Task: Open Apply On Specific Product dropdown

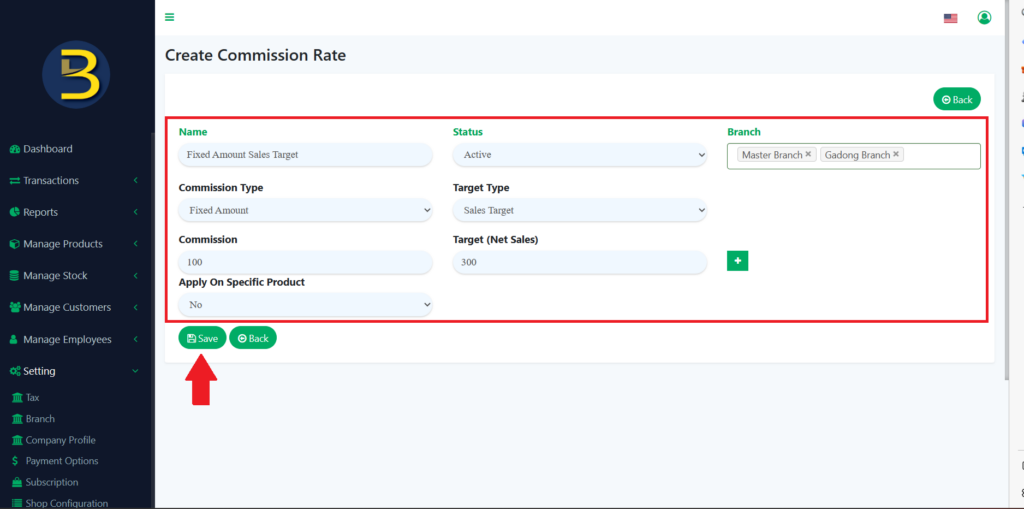Action: coord(305,304)
